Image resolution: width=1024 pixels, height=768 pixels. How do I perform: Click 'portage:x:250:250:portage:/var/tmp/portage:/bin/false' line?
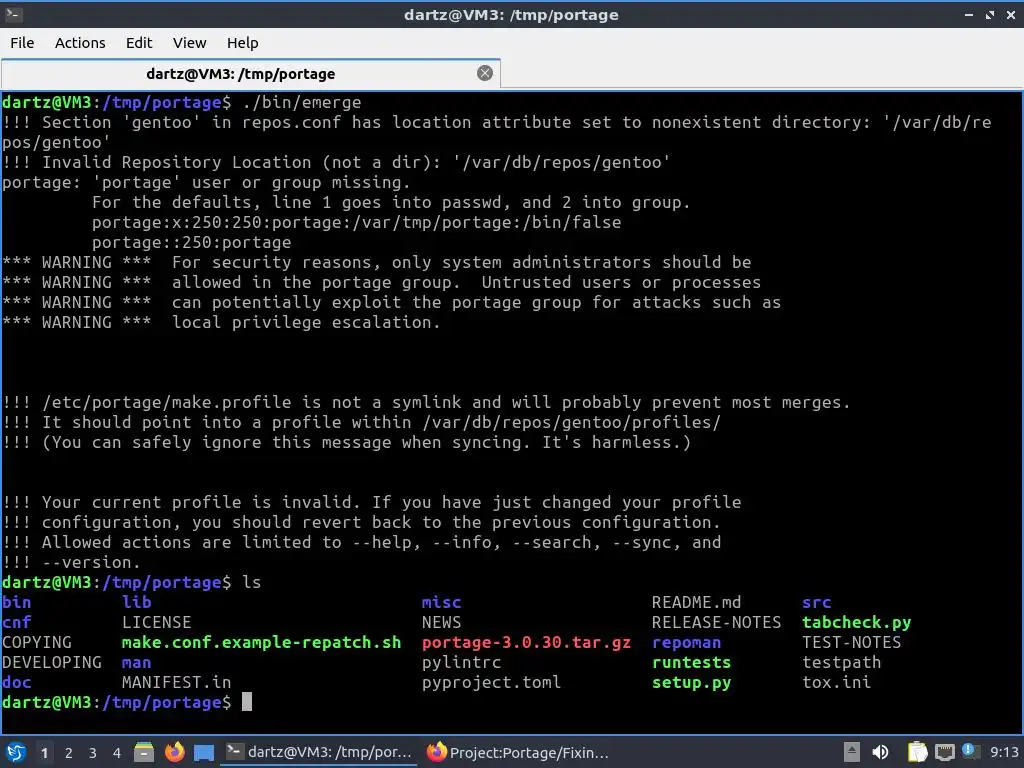point(357,223)
